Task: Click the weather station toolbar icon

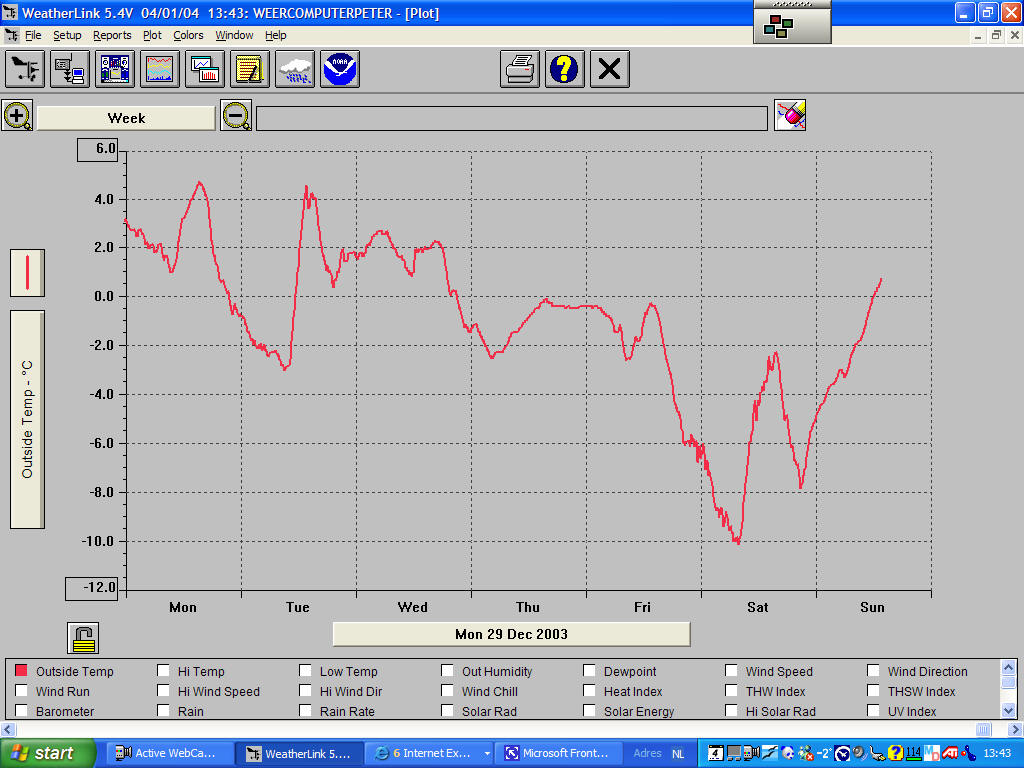Action: (x=25, y=69)
